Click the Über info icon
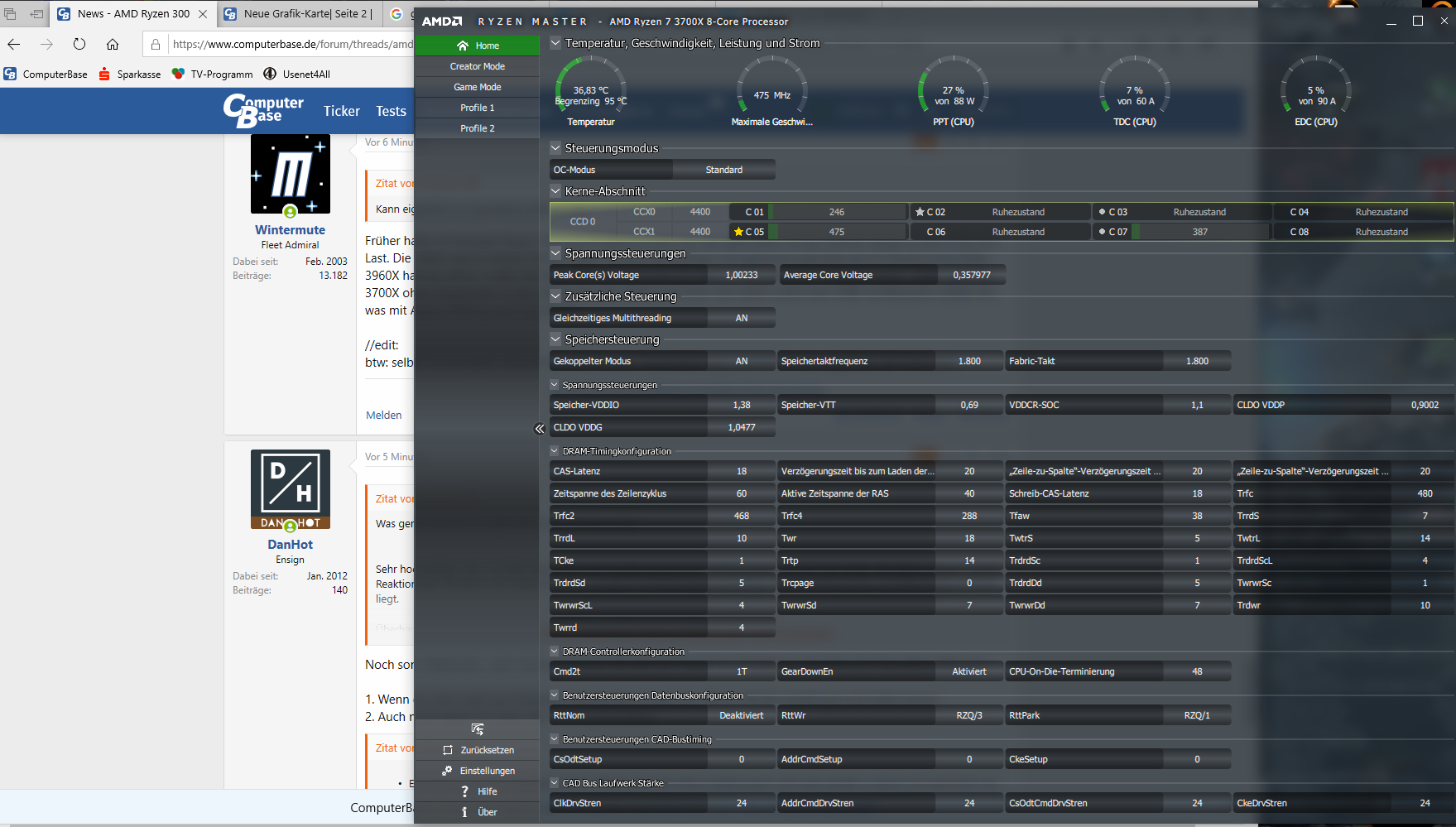Screen dimensions: 1456x827 [464, 812]
